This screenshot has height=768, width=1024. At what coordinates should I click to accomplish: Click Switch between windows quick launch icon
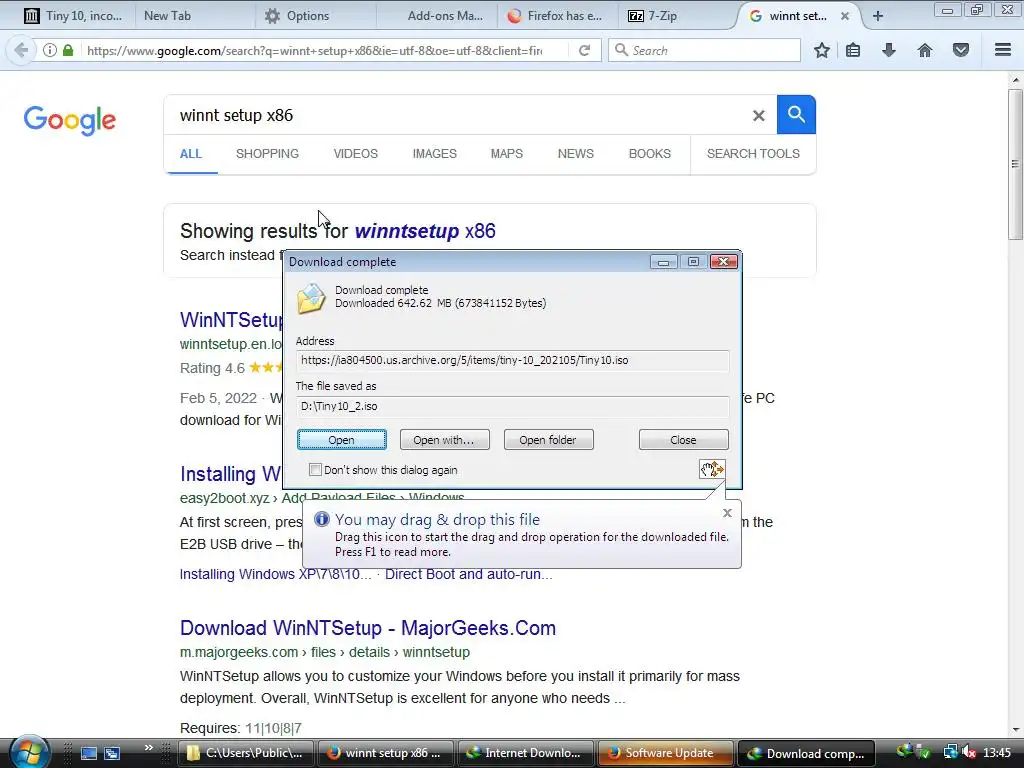[112, 753]
